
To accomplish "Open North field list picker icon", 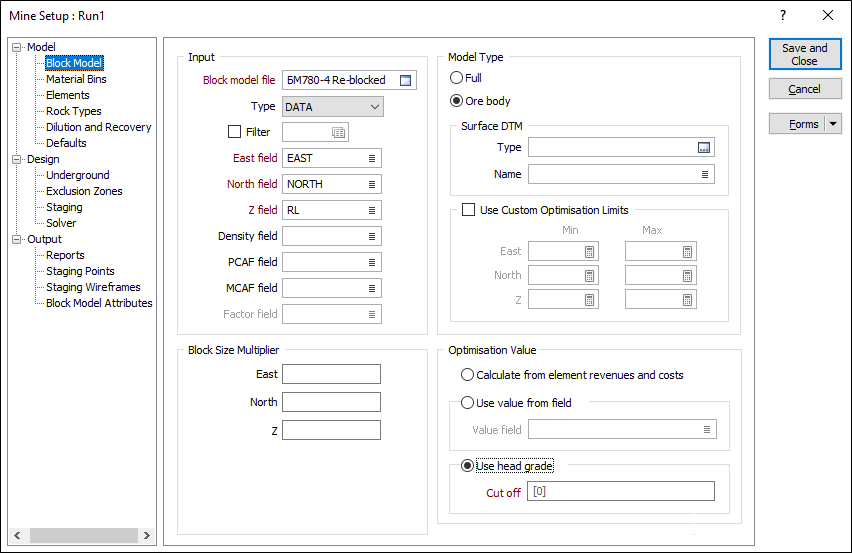I will [372, 184].
